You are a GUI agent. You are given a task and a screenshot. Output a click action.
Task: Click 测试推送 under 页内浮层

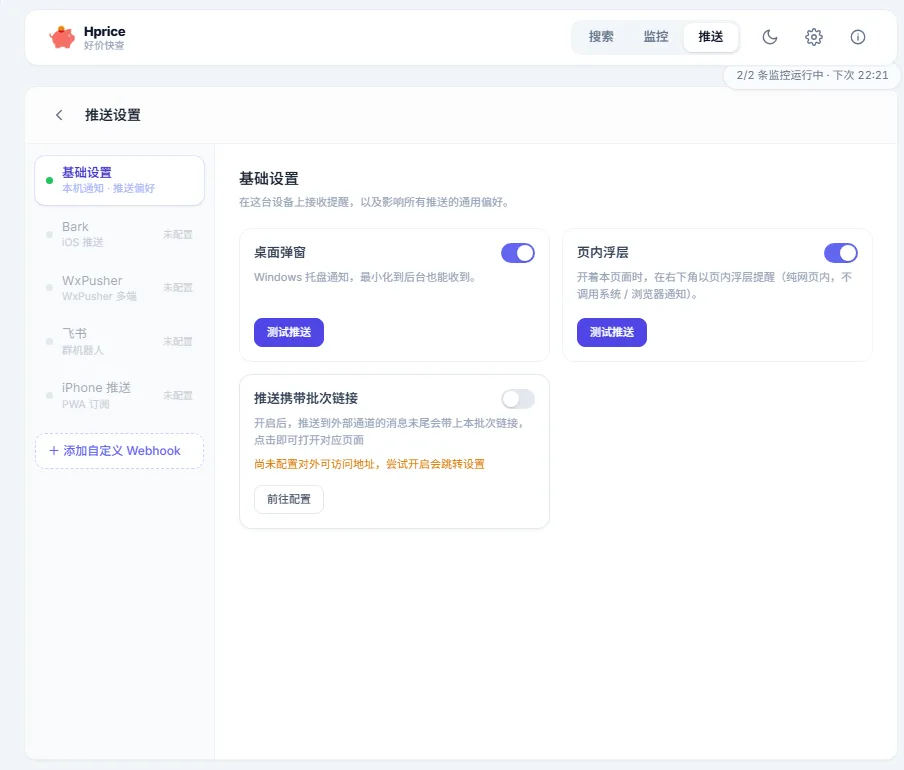tap(612, 333)
